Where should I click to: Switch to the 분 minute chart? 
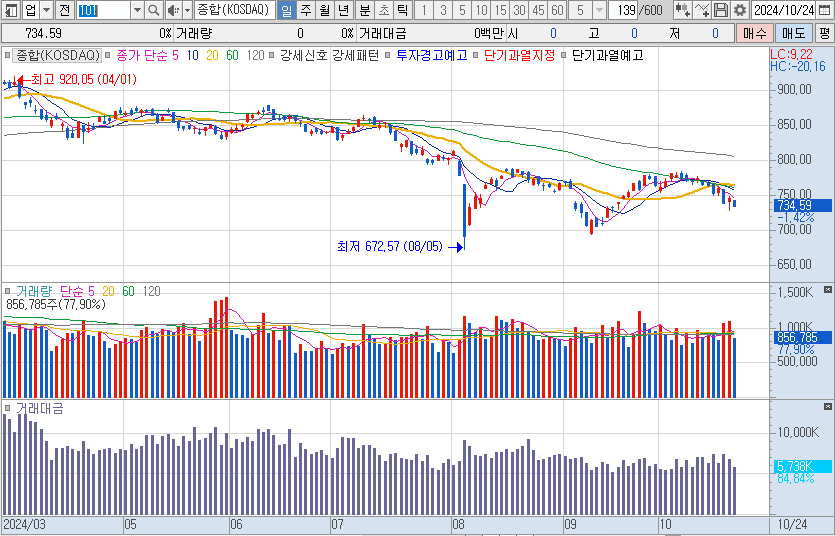(x=365, y=10)
